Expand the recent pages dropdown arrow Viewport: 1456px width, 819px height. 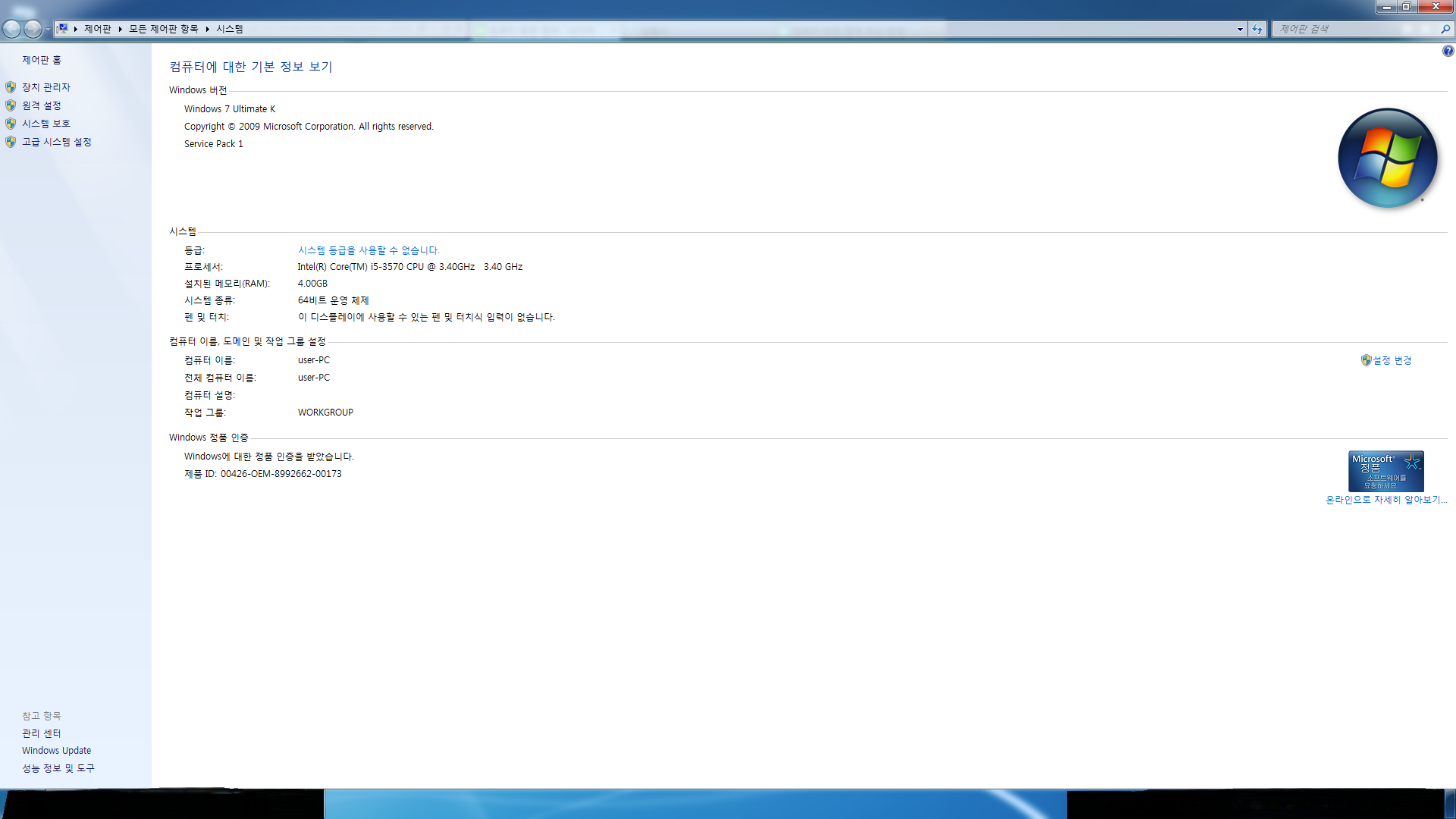point(48,29)
